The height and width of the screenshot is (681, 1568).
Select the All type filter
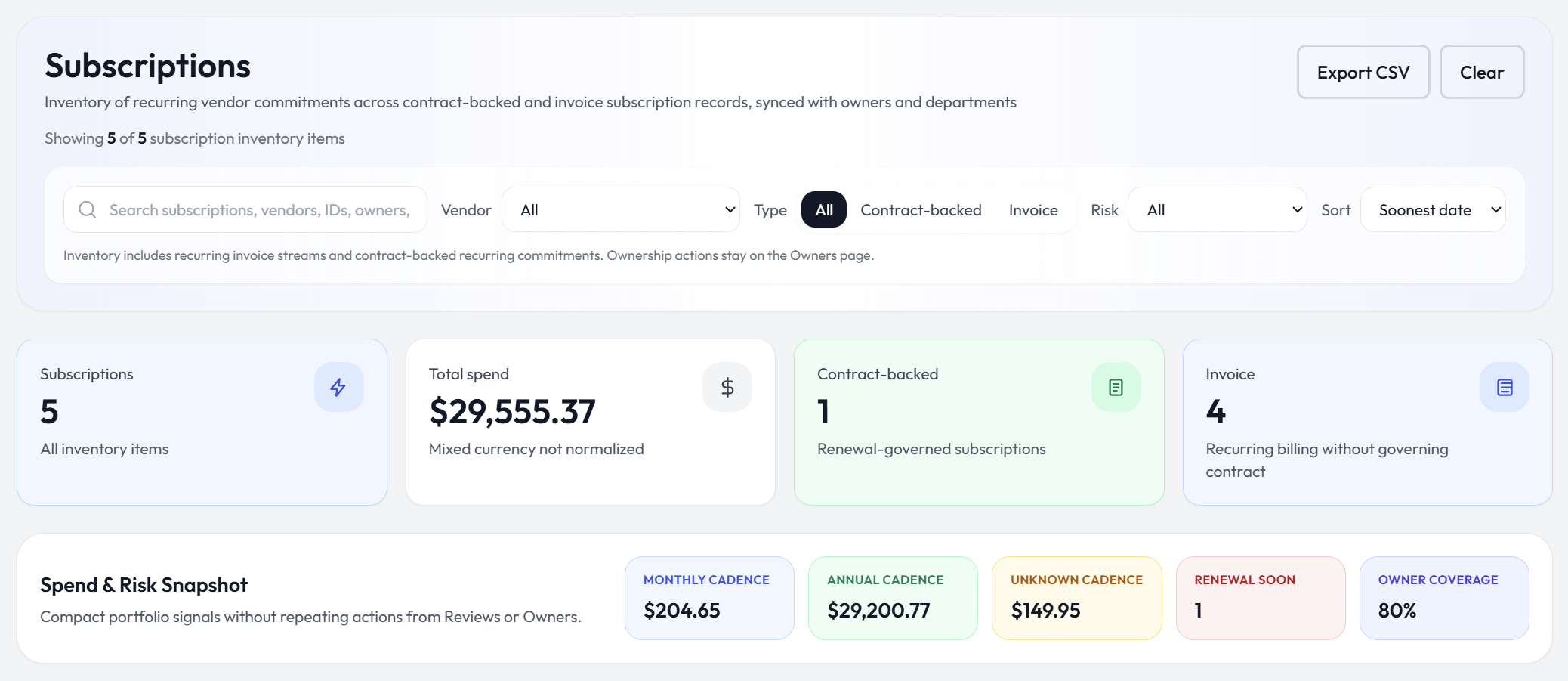[x=823, y=209]
